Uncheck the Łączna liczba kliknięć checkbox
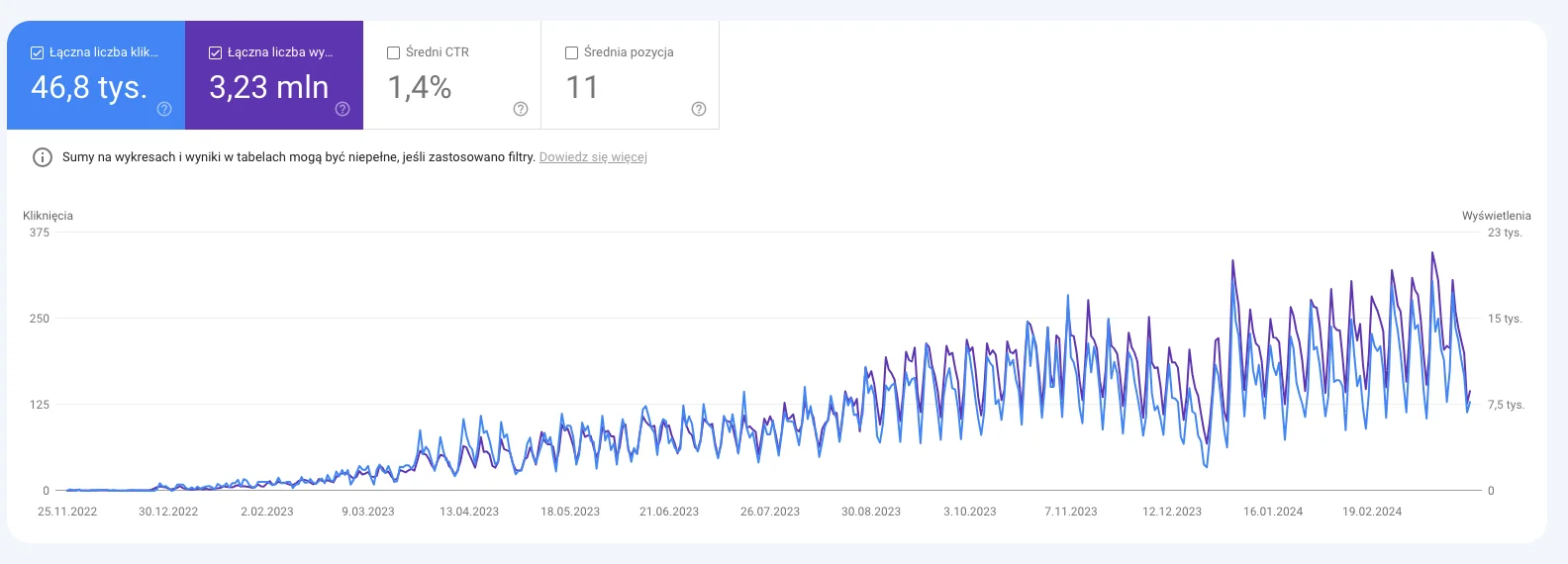The image size is (1568, 564). click(x=37, y=52)
